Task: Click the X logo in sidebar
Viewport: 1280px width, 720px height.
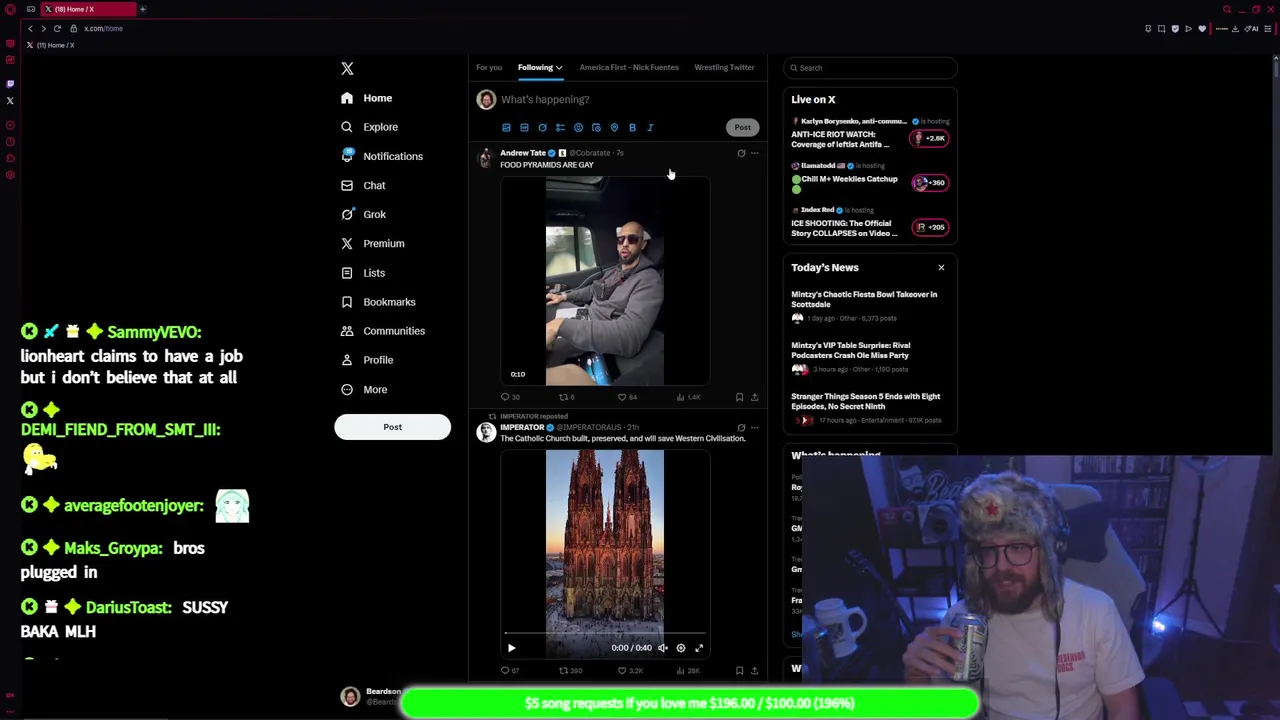Action: pyautogui.click(x=347, y=68)
